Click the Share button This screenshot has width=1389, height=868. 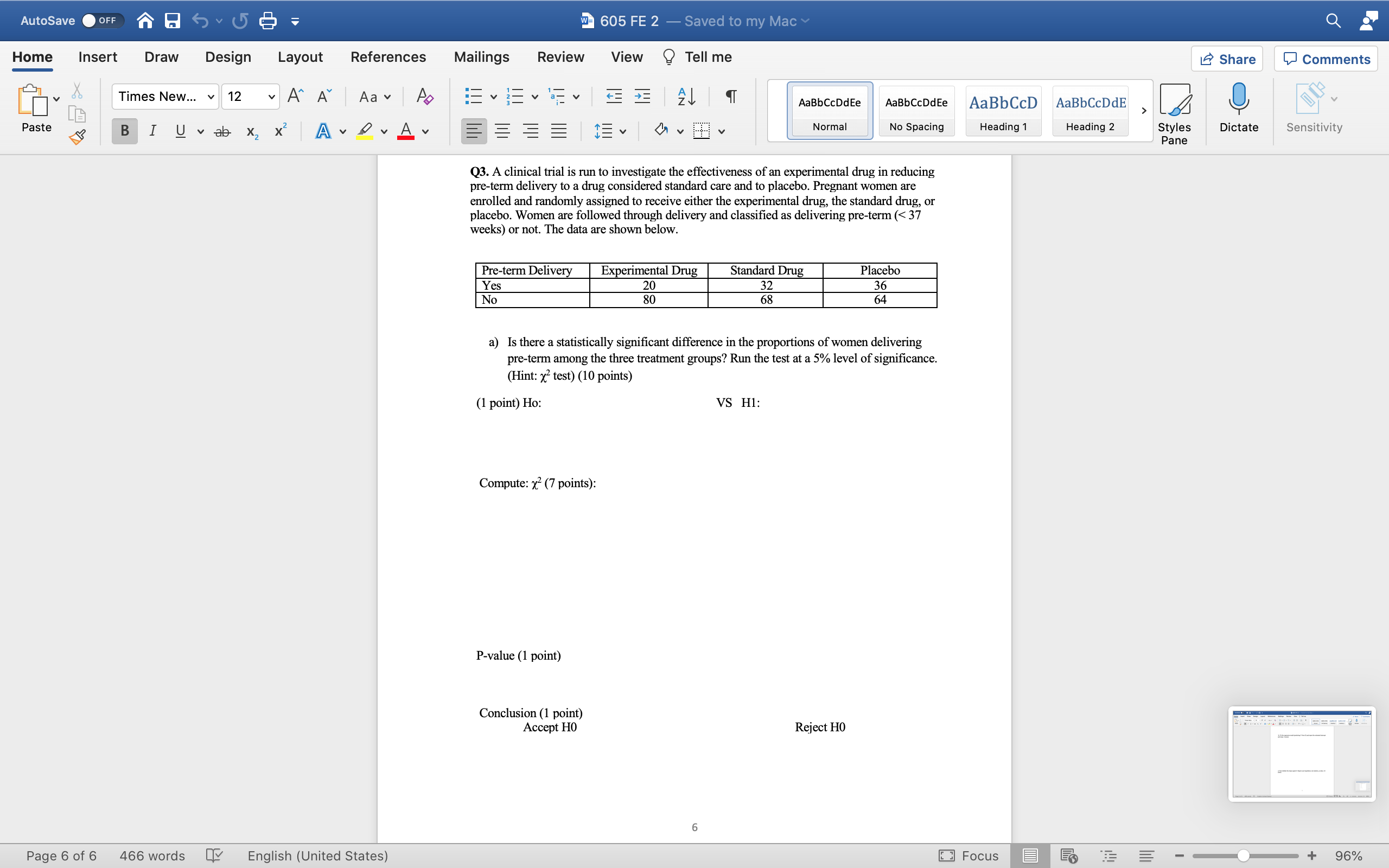1228,59
